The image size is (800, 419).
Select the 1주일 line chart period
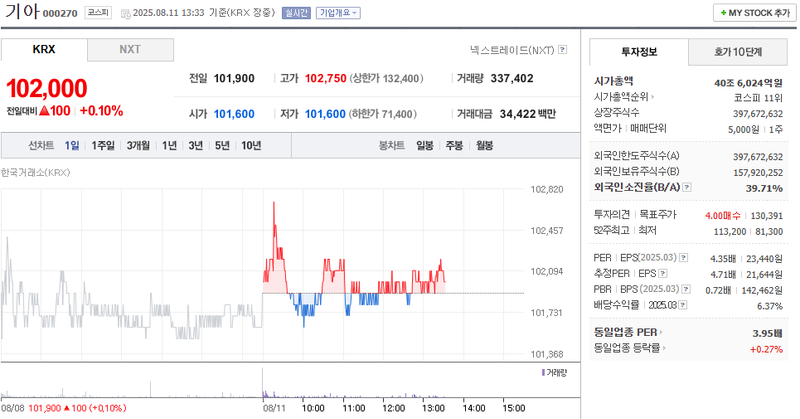[x=103, y=145]
